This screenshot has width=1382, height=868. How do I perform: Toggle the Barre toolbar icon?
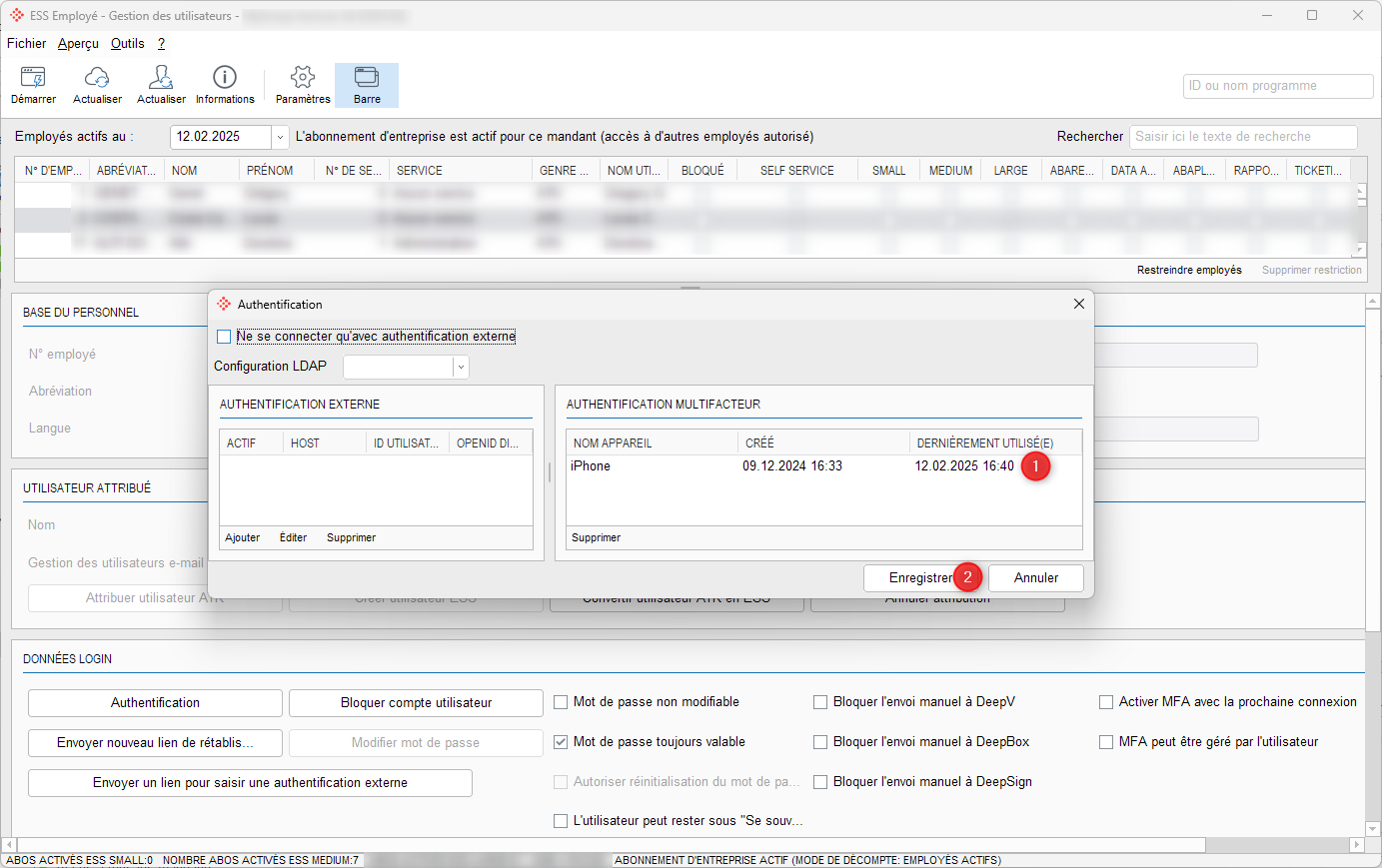pos(367,78)
